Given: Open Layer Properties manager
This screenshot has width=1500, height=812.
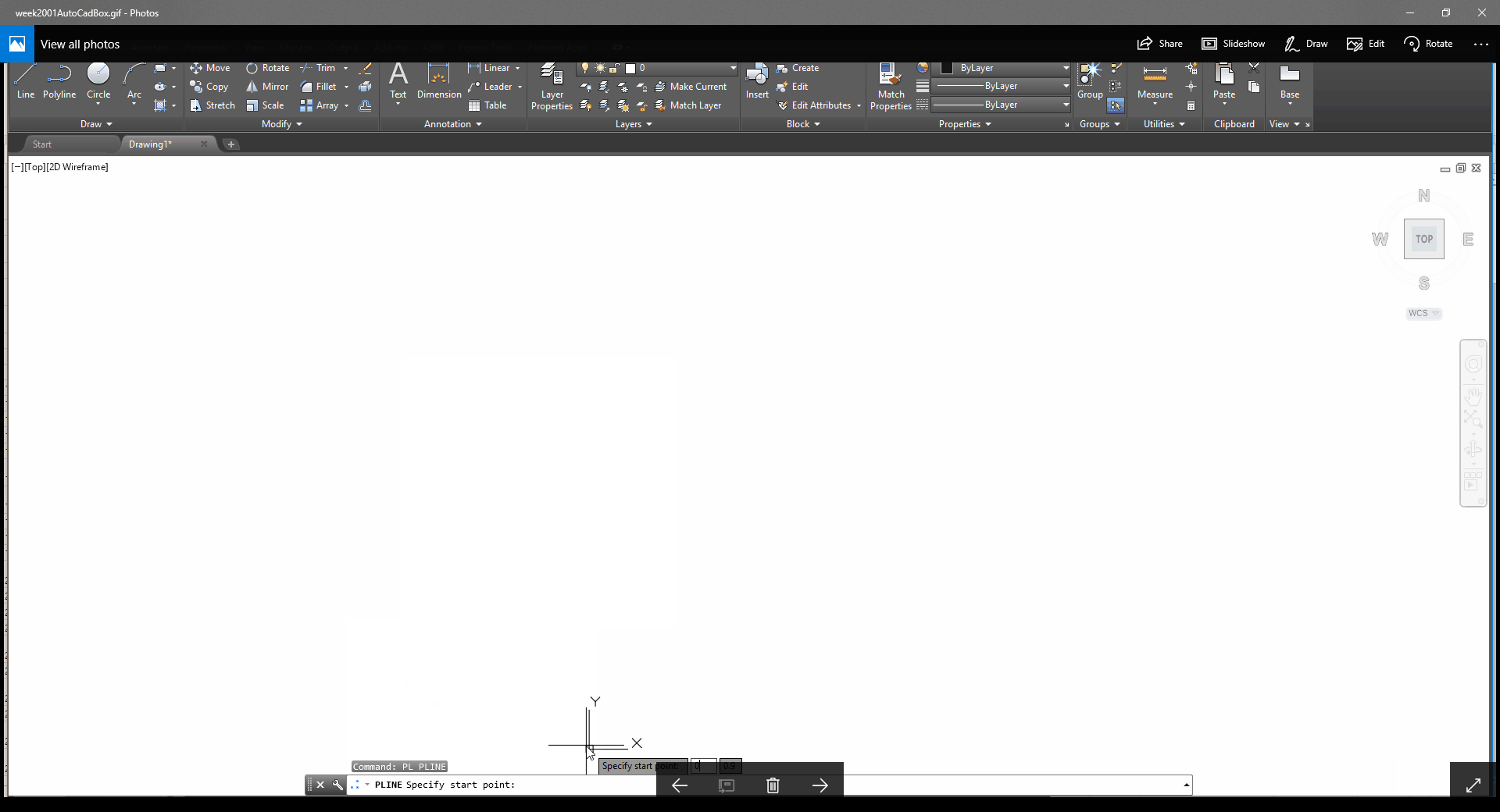Looking at the screenshot, I should [552, 87].
